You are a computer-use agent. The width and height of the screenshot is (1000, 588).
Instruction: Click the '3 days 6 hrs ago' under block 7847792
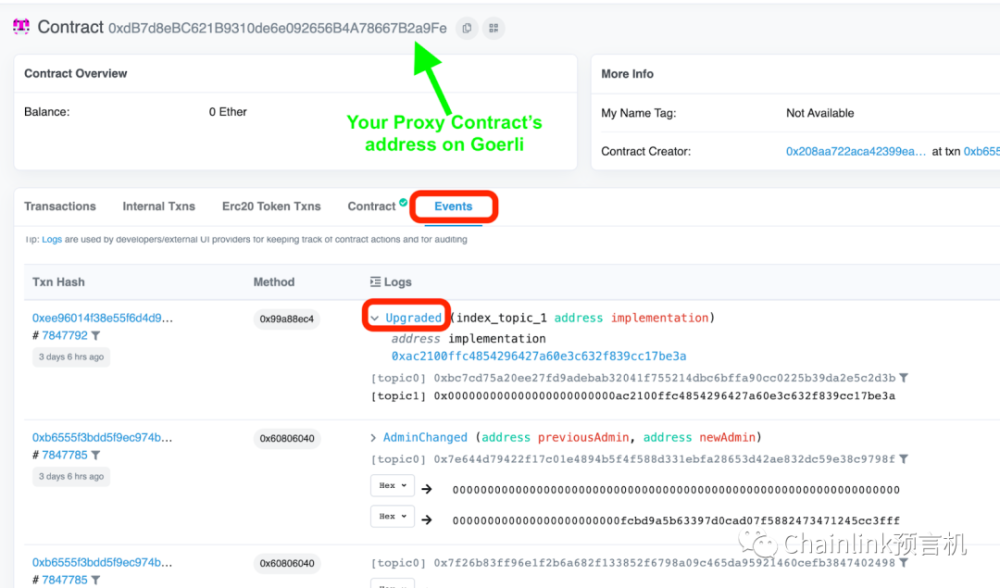click(71, 356)
